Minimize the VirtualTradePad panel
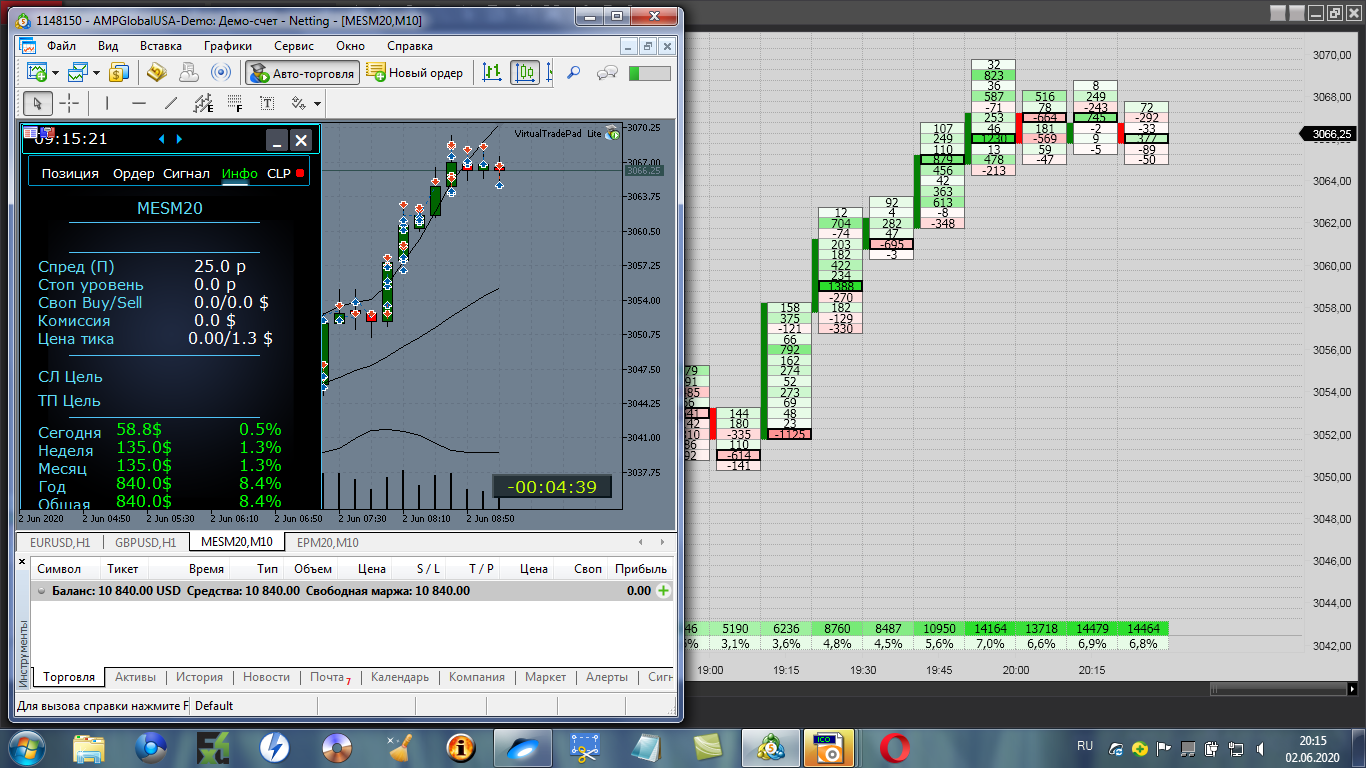Screen dimensions: 1366x768 click(277, 140)
